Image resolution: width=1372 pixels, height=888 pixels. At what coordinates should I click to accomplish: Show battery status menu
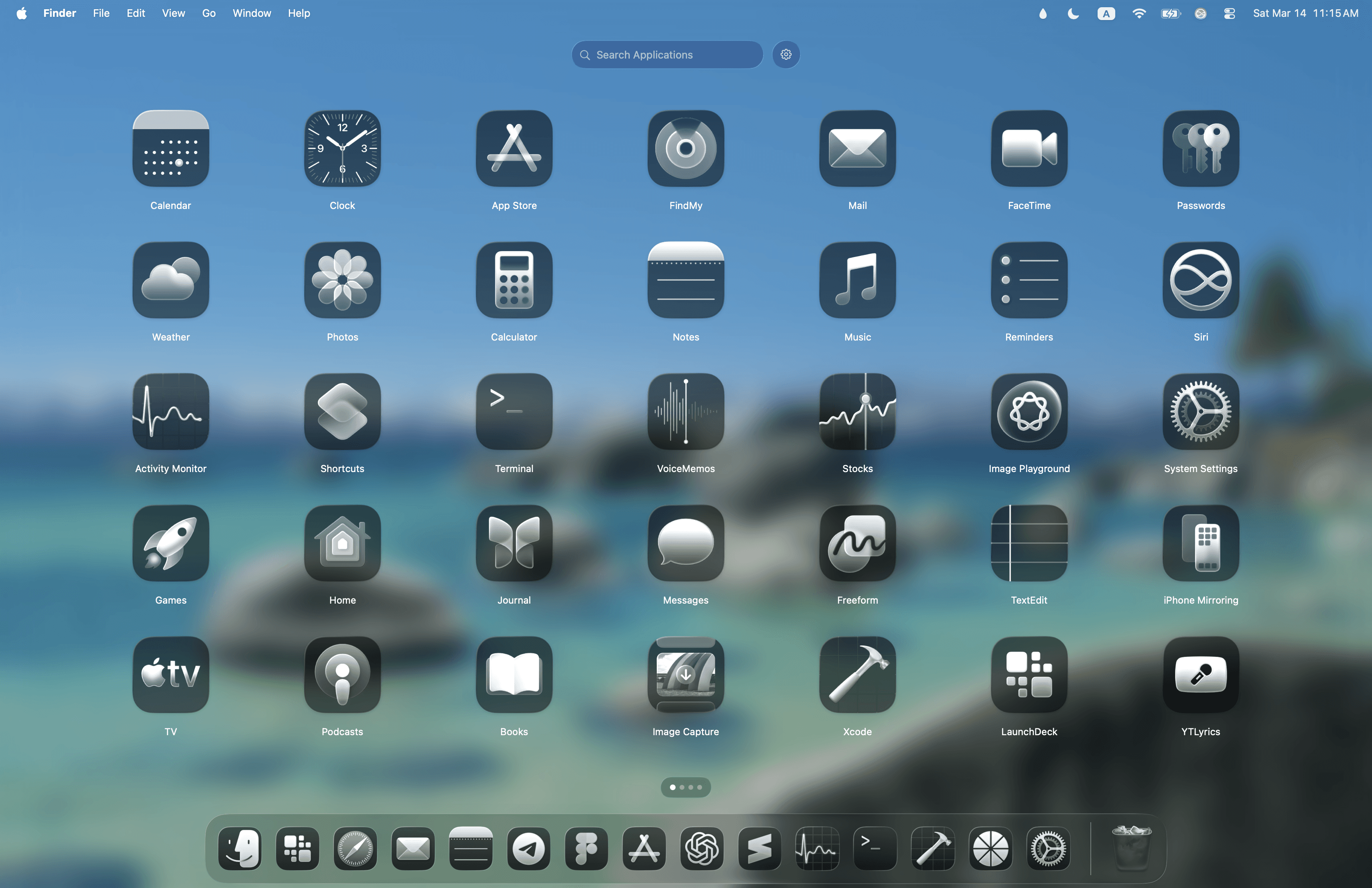(1170, 14)
